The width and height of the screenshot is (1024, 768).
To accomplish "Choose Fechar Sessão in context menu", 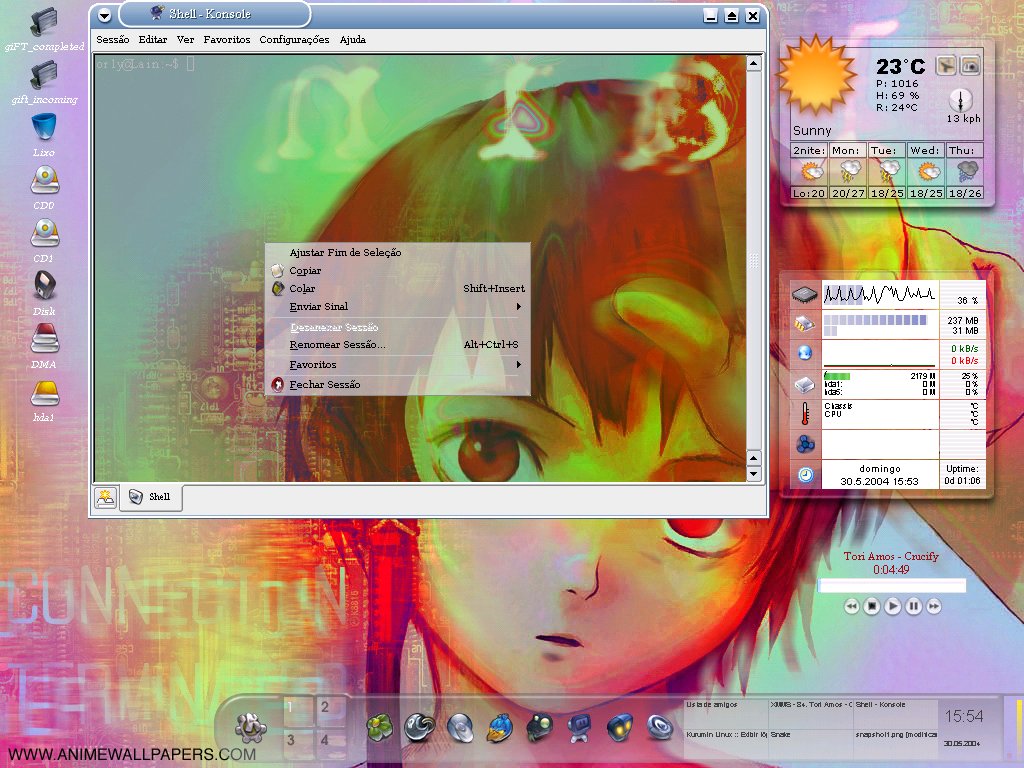I will click(x=398, y=384).
